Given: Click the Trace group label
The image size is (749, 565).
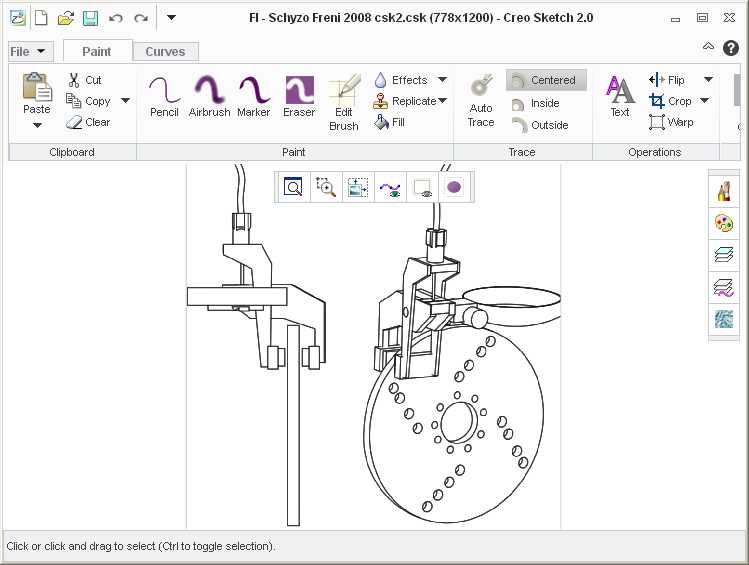Looking at the screenshot, I should (x=522, y=152).
